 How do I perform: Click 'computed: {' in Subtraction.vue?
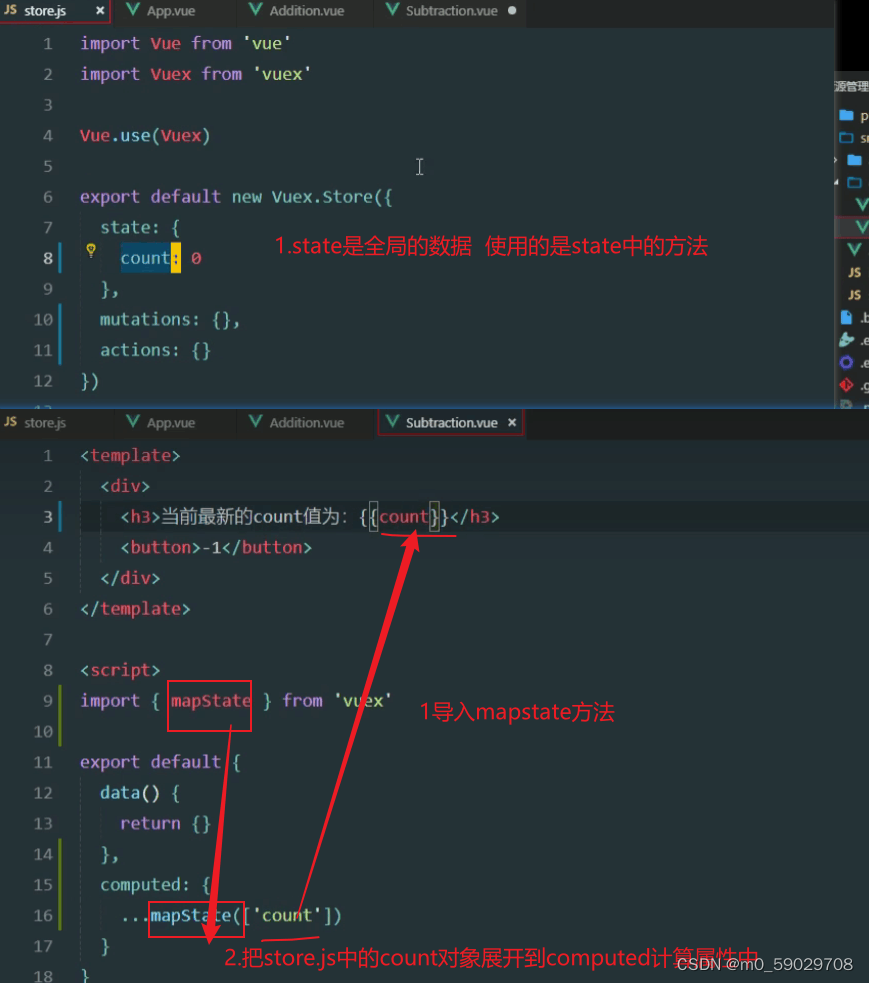(155, 885)
